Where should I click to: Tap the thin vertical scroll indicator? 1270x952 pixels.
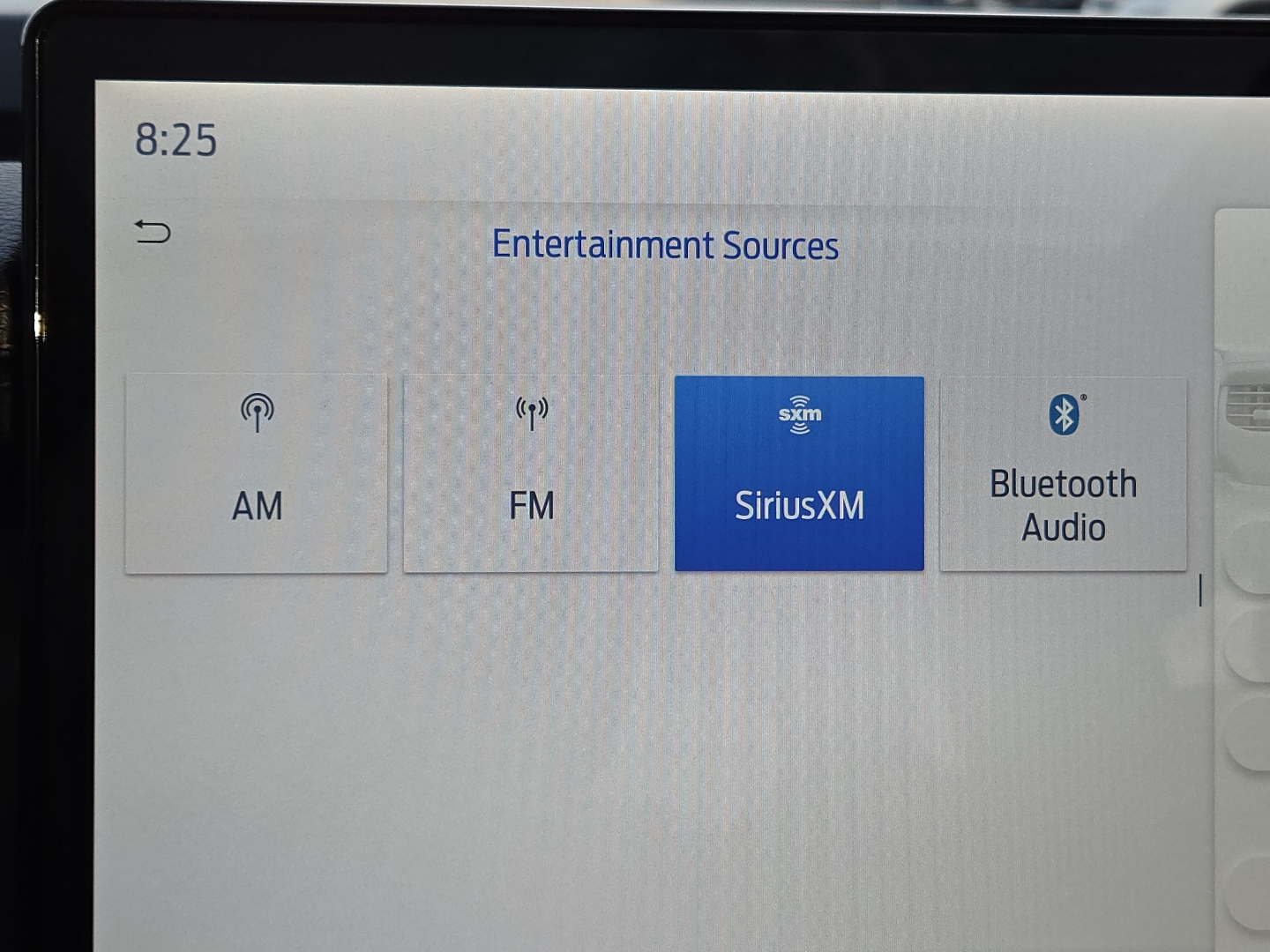[1200, 591]
